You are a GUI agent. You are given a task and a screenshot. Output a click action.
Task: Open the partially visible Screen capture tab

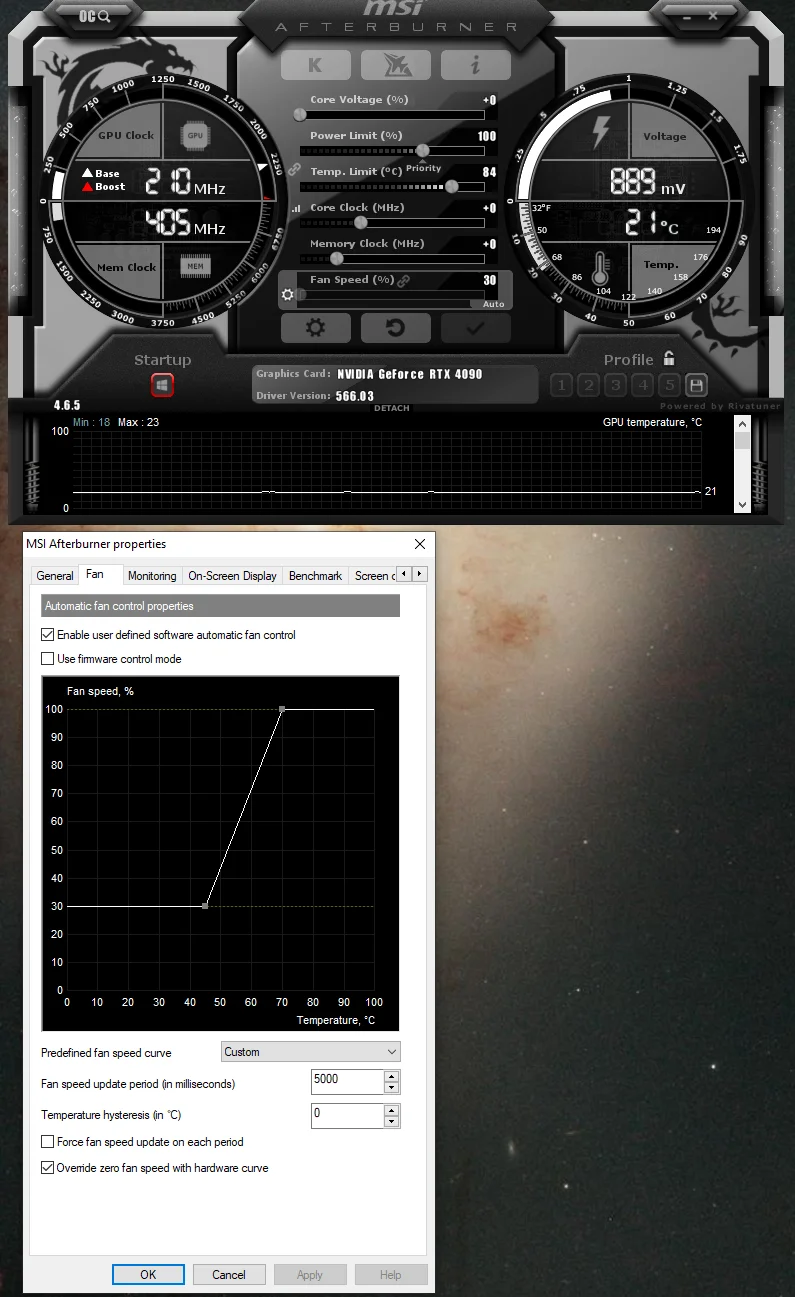point(373,576)
